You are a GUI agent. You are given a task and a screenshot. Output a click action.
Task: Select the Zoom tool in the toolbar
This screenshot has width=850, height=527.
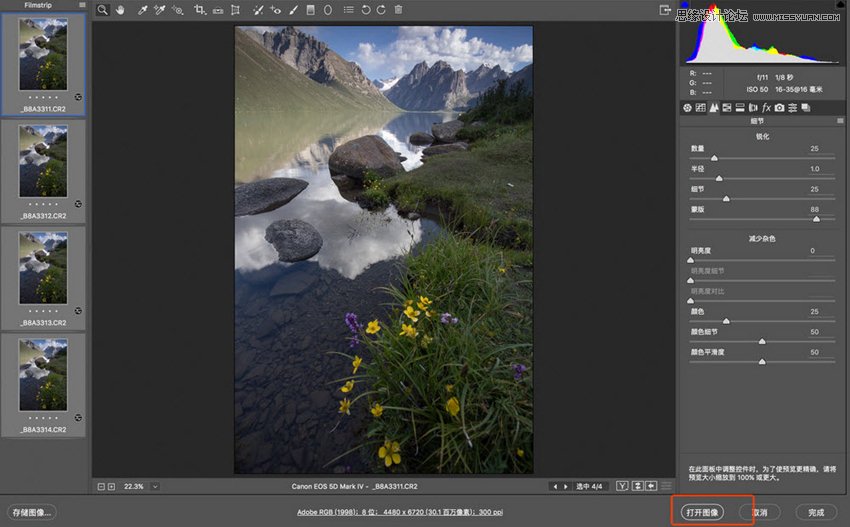[x=102, y=10]
